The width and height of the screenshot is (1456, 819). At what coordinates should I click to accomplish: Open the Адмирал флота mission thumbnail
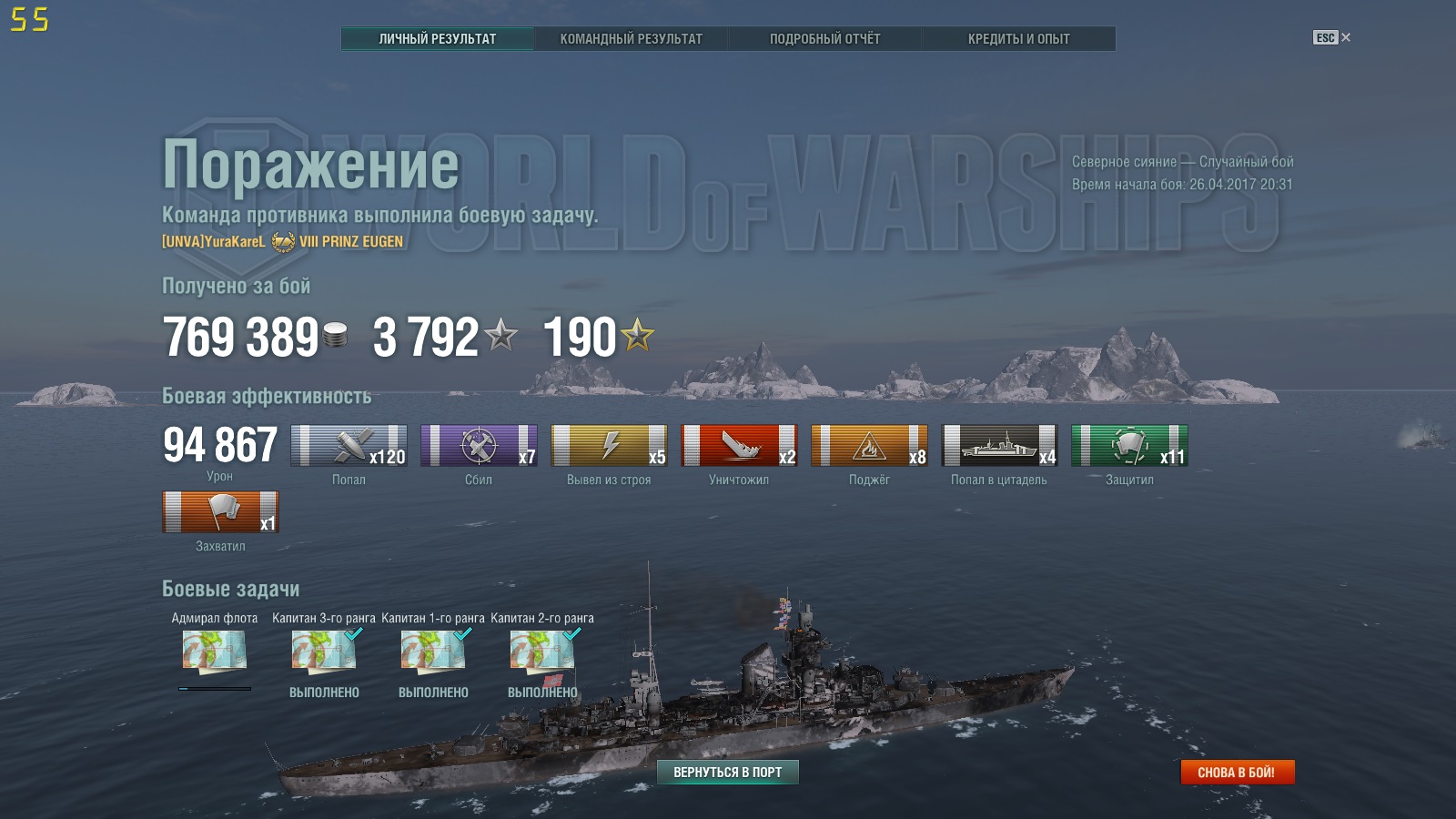coord(215,652)
